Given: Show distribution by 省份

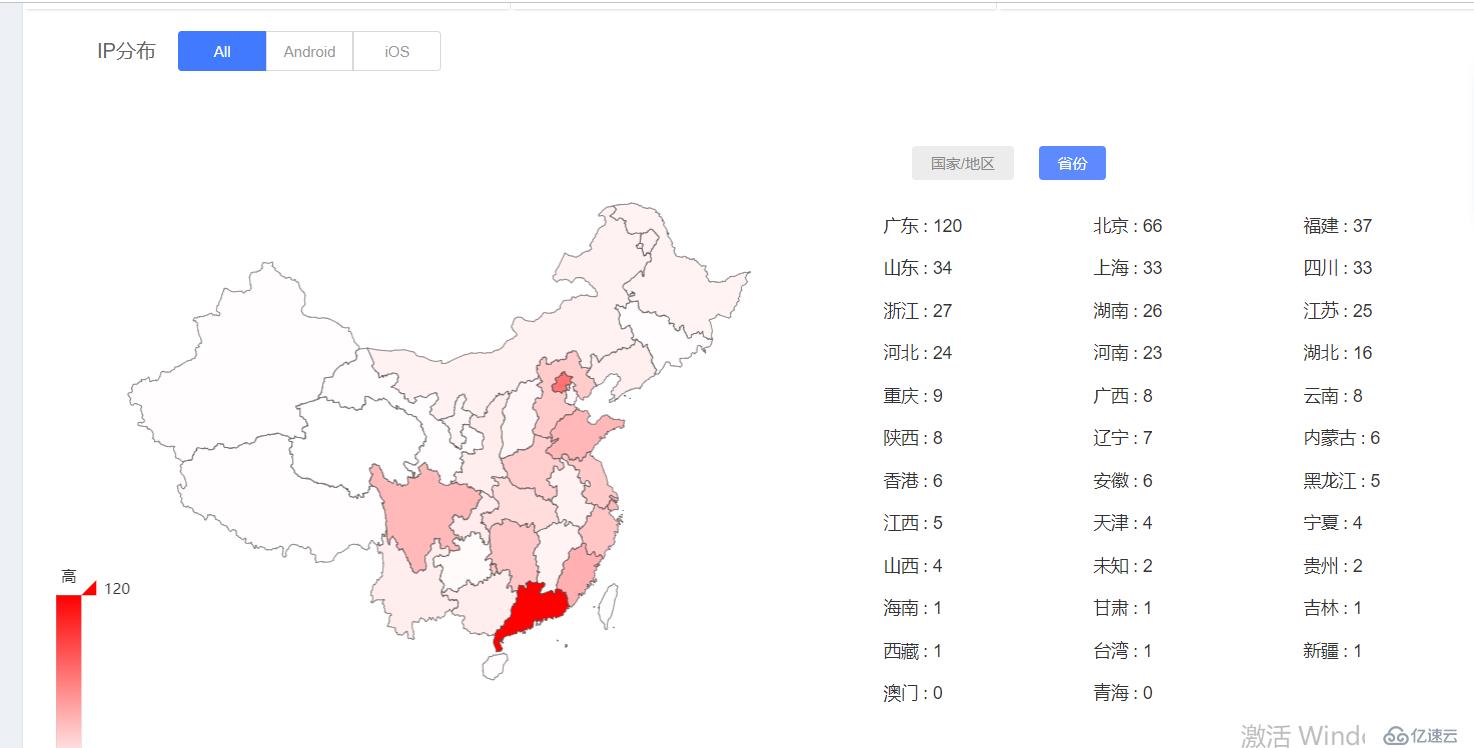Looking at the screenshot, I should 1072,163.
